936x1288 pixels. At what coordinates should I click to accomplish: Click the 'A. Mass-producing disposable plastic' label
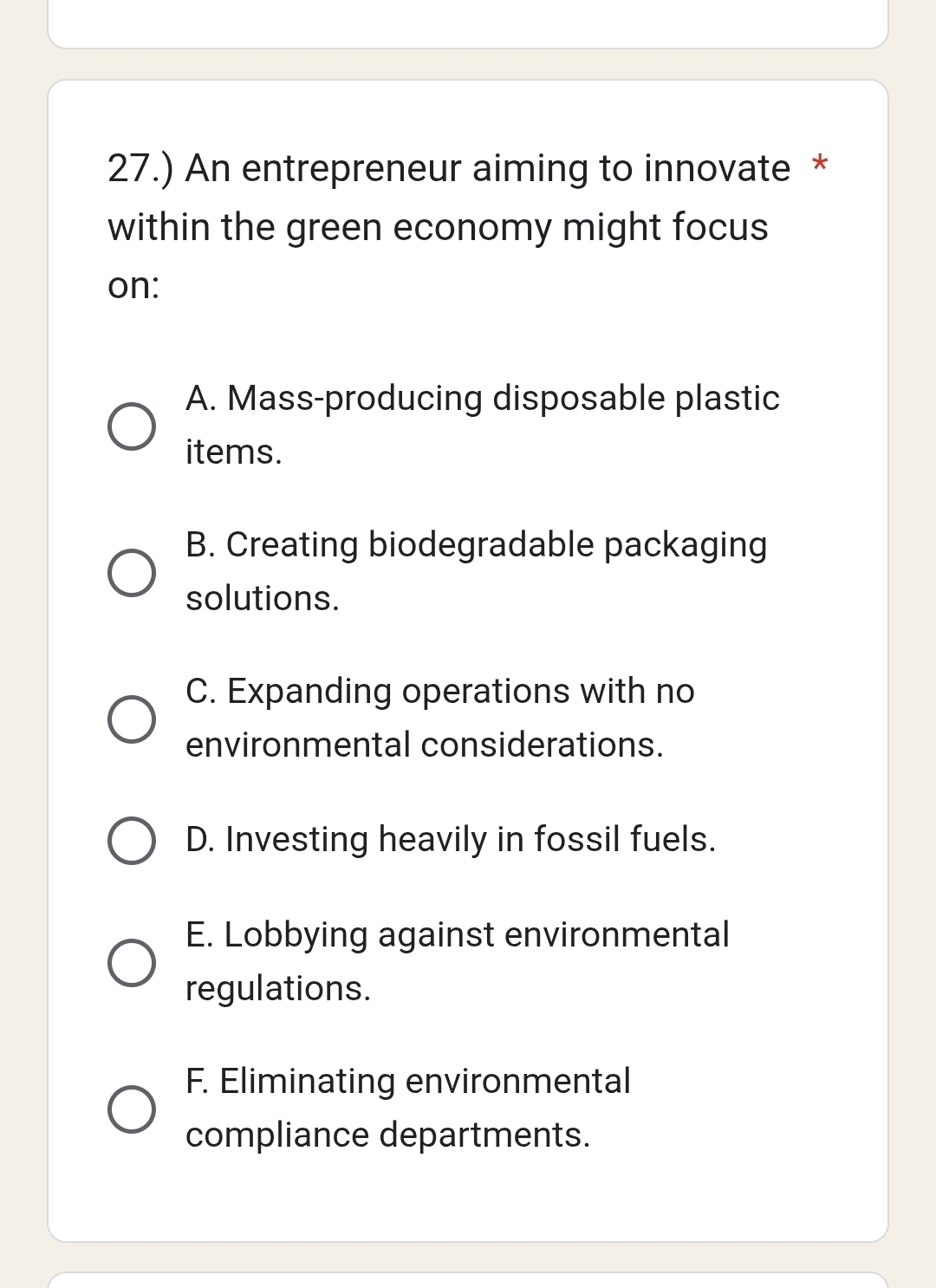coord(482,399)
